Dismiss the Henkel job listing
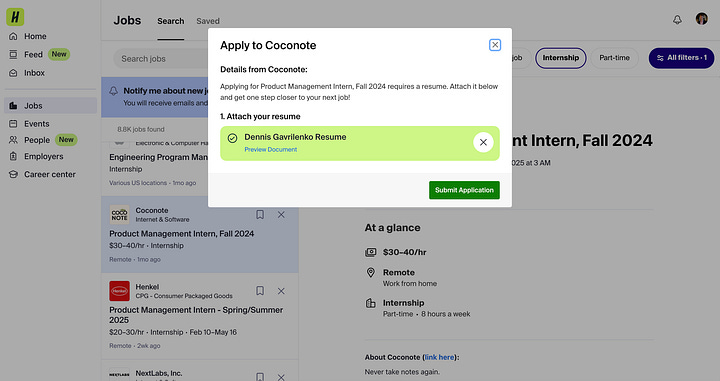This screenshot has height=381, width=720. click(x=281, y=291)
